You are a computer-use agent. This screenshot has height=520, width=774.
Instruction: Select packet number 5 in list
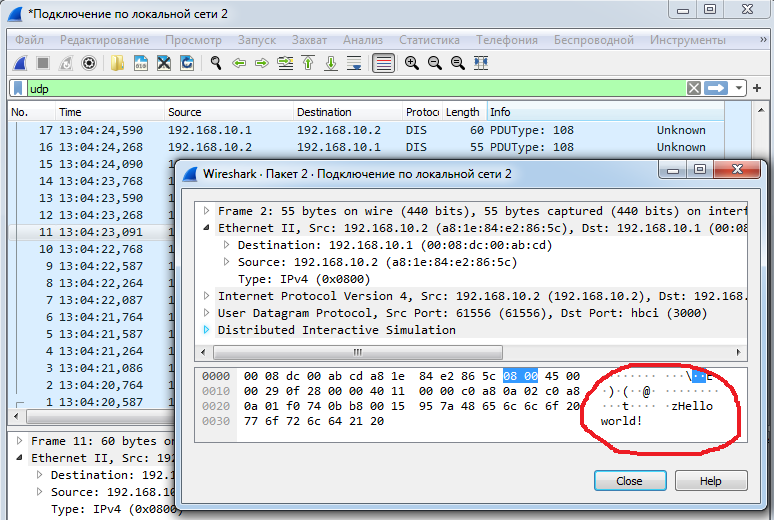coord(91,334)
